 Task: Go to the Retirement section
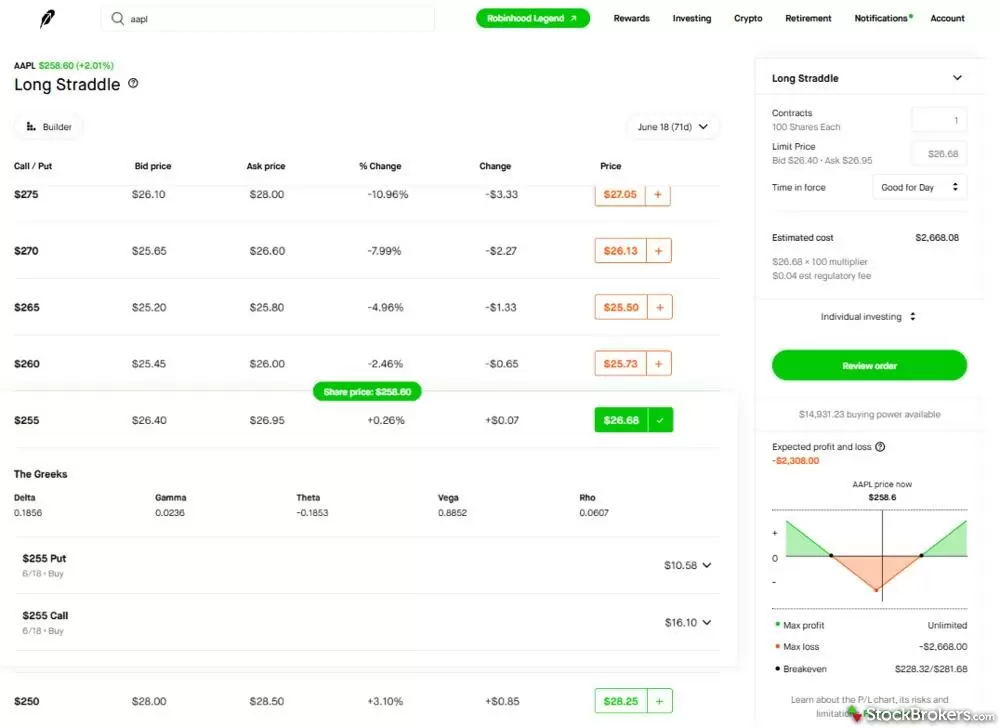808,18
